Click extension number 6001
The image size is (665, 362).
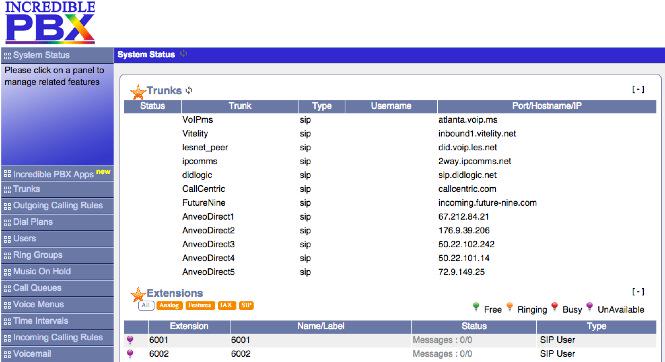(x=159, y=340)
